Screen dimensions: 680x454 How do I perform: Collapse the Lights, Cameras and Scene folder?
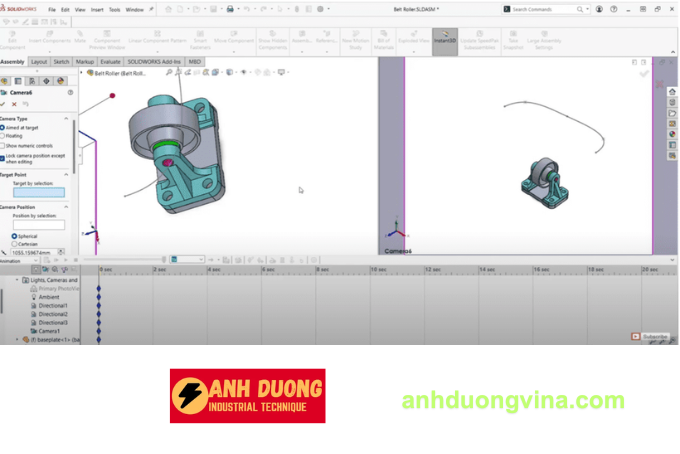[x=16, y=280]
